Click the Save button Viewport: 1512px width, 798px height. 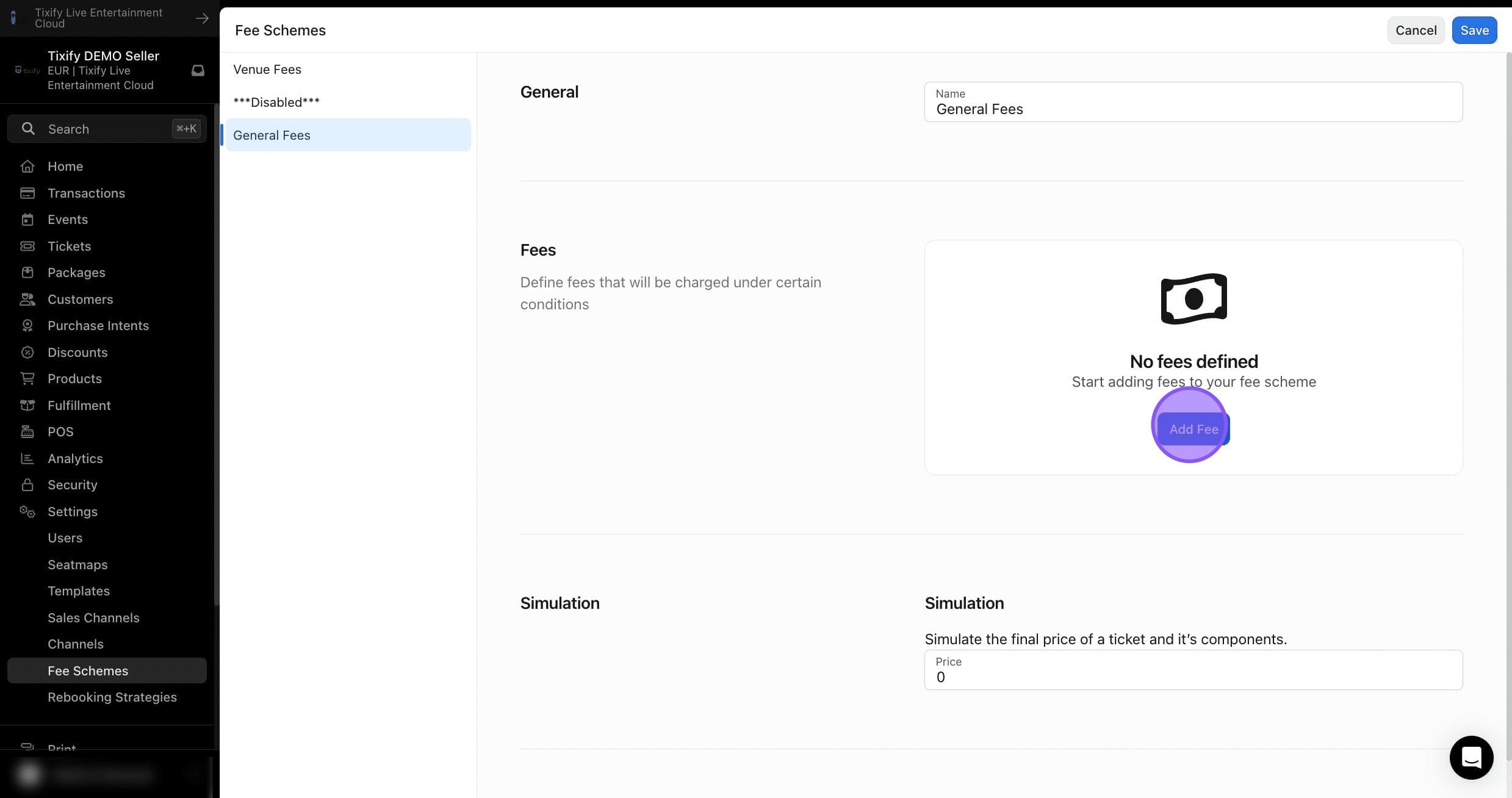pos(1474,31)
